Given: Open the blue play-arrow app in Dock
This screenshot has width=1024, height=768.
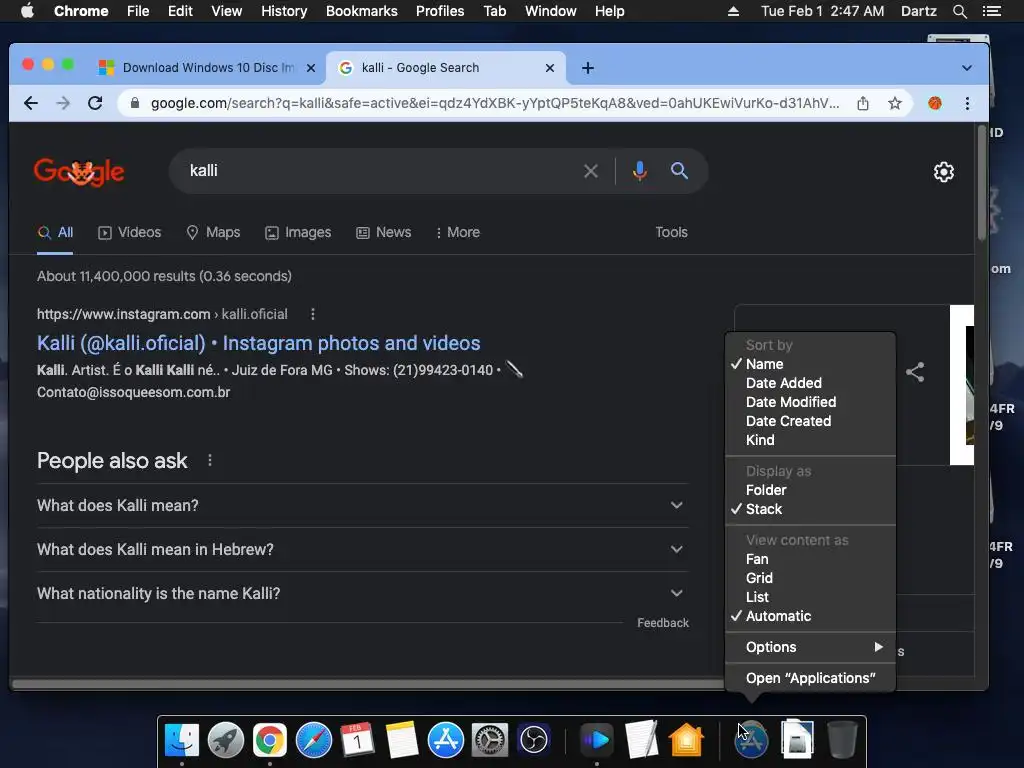Looking at the screenshot, I should coord(596,740).
